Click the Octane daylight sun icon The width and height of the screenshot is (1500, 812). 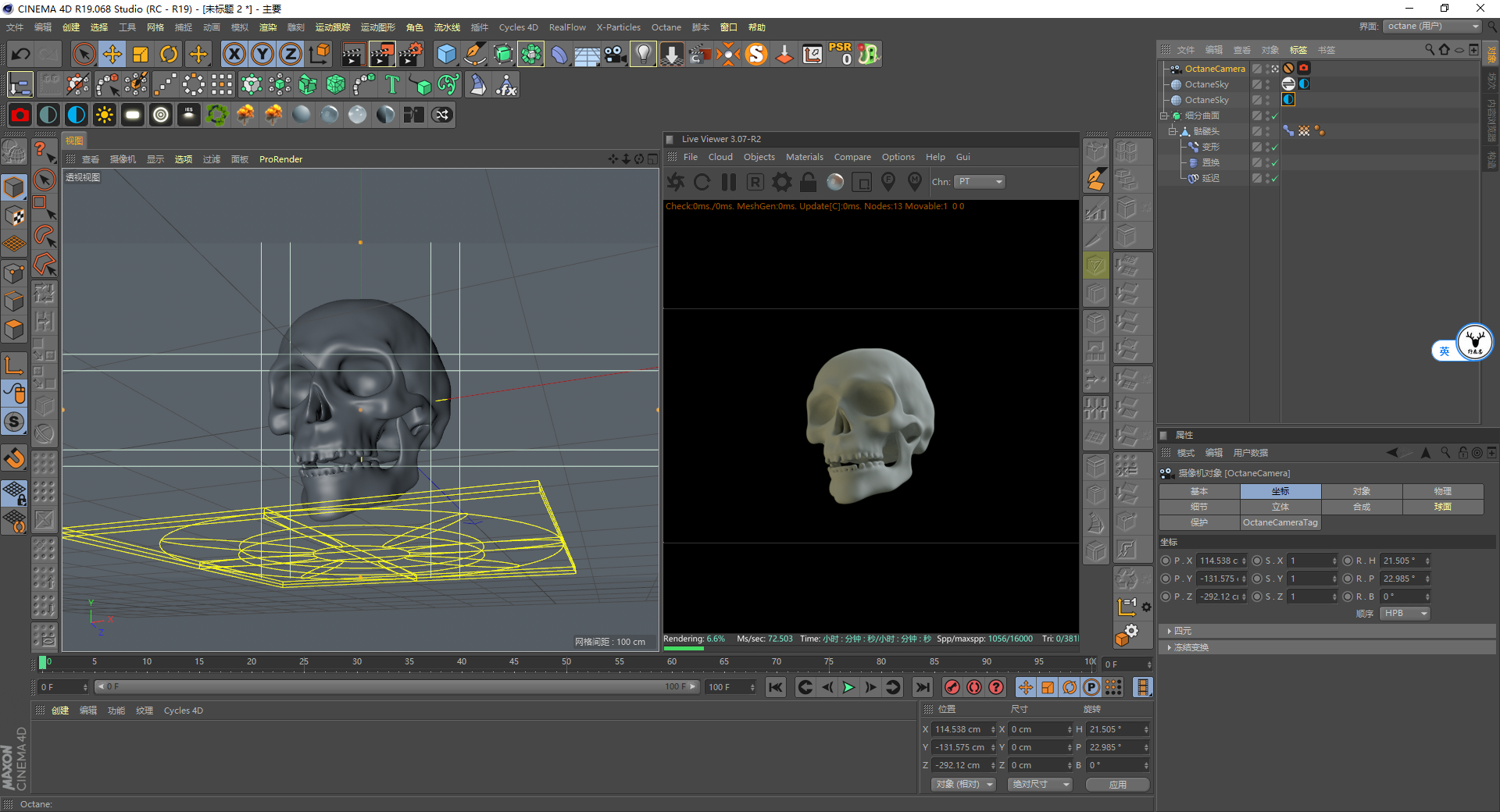tap(104, 115)
